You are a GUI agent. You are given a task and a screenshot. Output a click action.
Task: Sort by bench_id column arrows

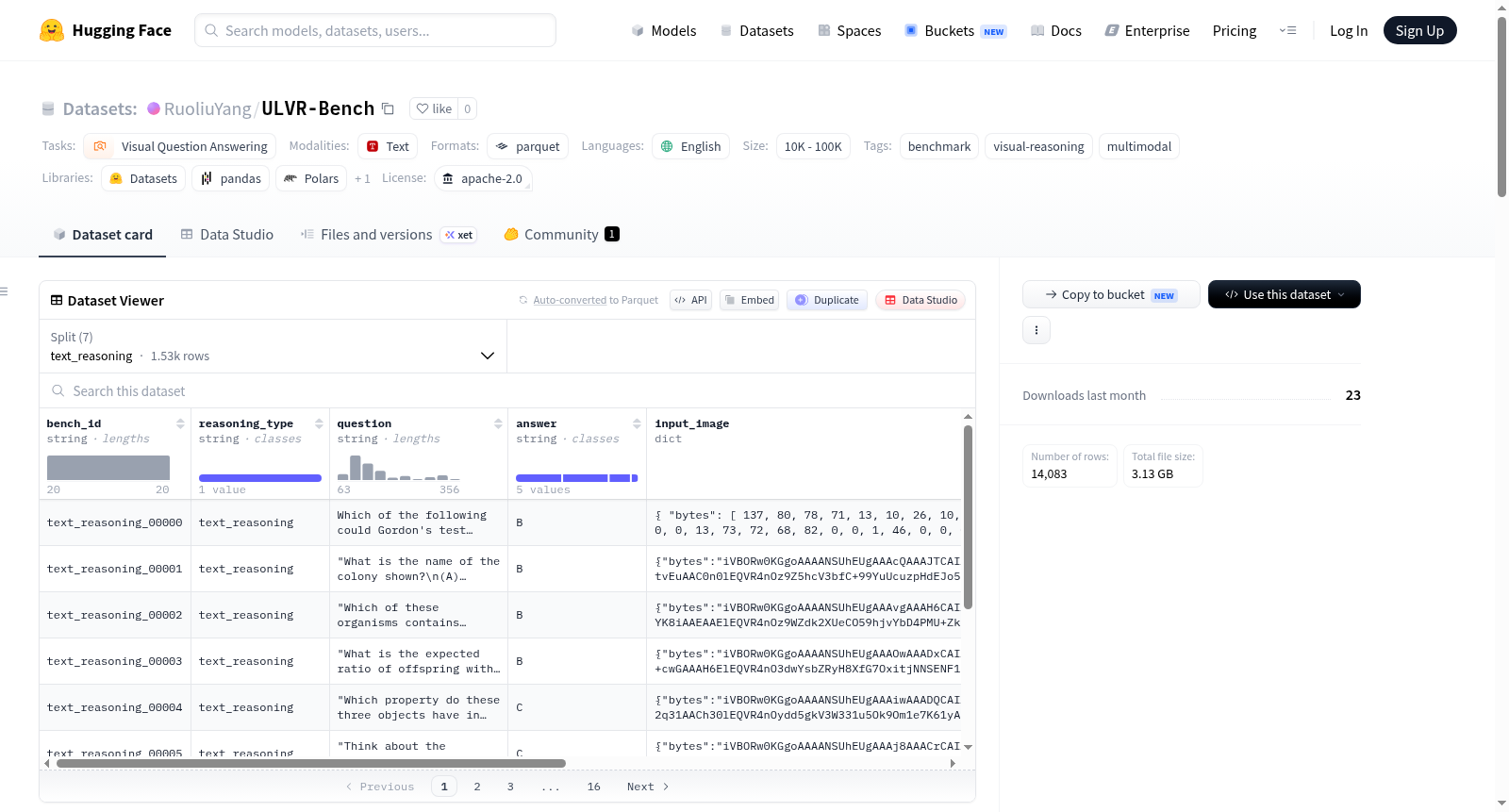pyautogui.click(x=180, y=423)
